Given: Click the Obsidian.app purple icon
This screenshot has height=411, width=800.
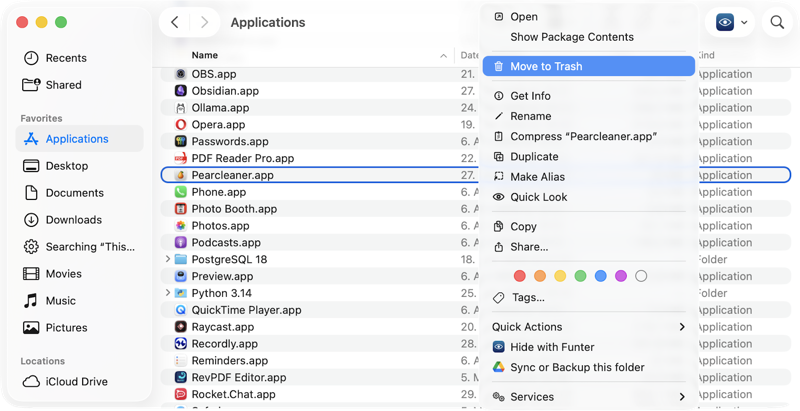Looking at the screenshot, I should tap(181, 91).
